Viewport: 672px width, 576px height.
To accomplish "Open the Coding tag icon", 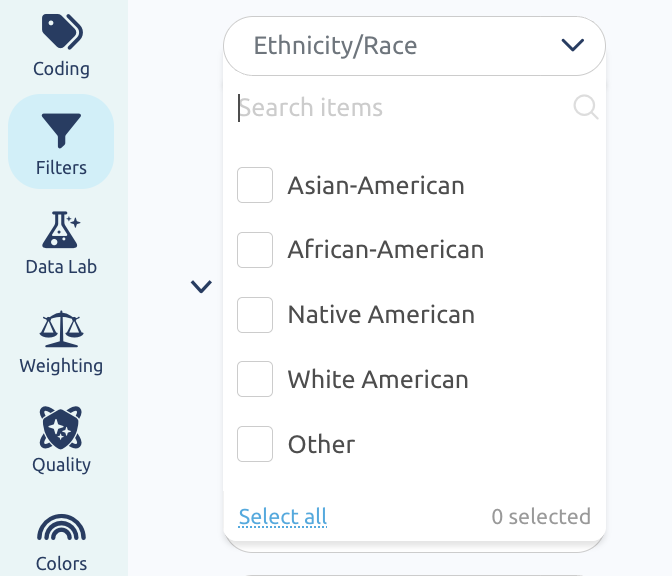I will [x=62, y=31].
